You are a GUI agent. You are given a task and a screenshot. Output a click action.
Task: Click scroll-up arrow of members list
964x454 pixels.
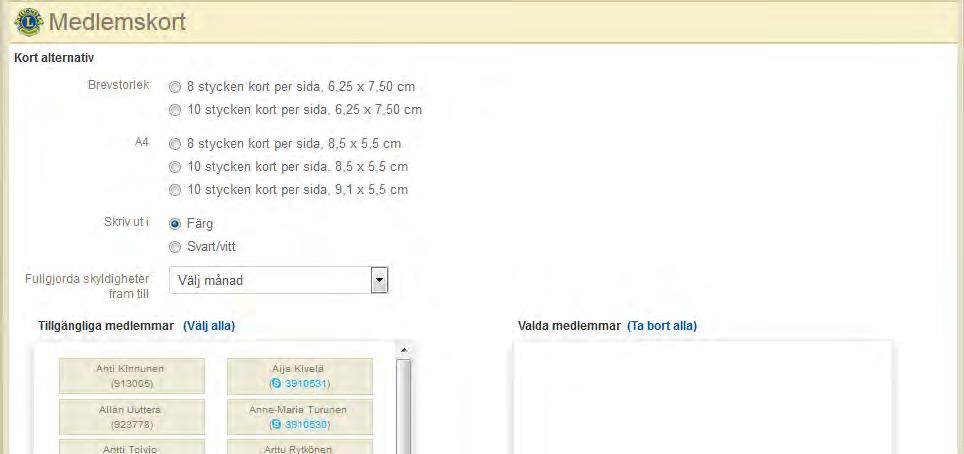(404, 350)
